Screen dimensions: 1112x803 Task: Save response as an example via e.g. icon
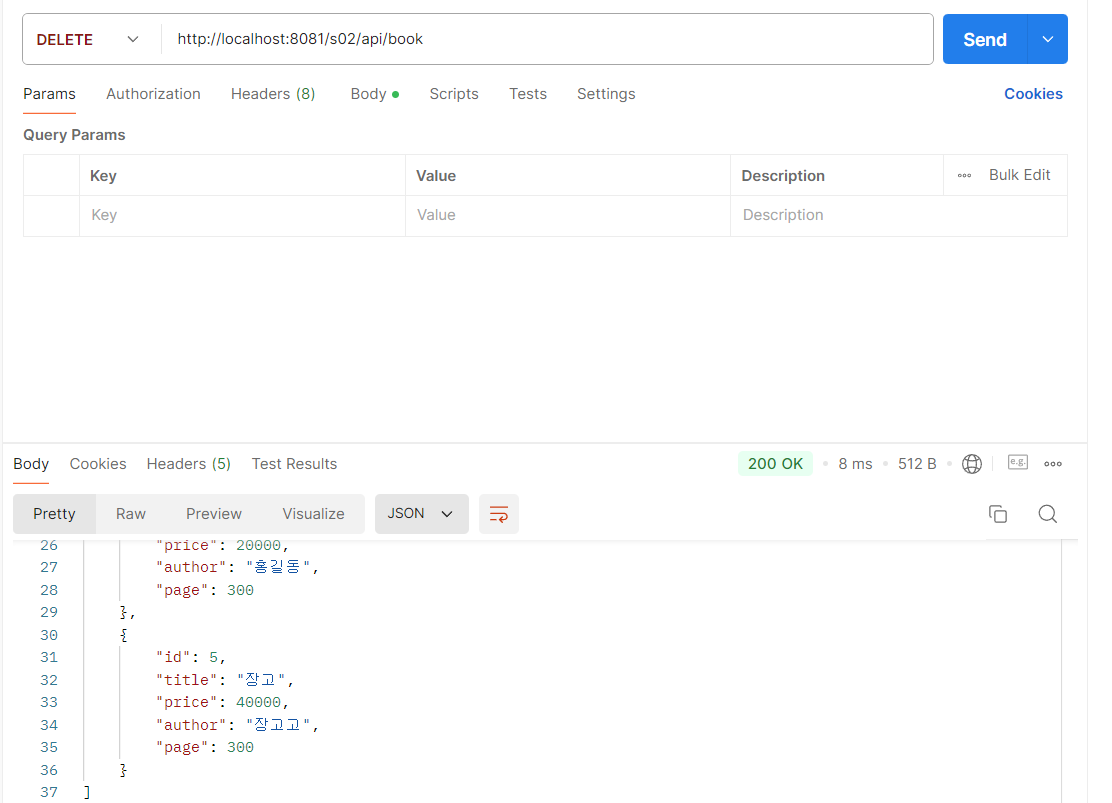(1017, 462)
